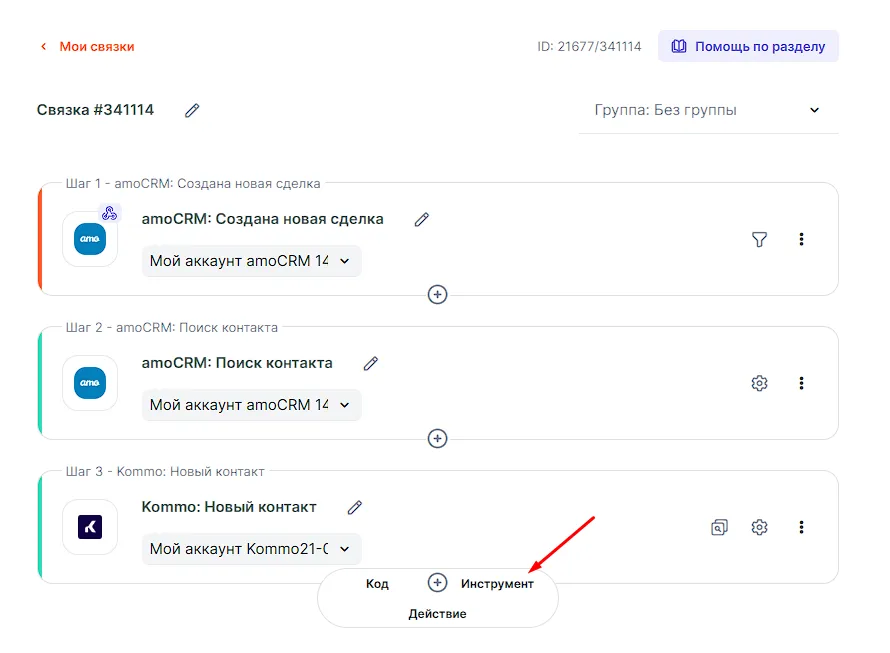Open the step 1 three-dot menu

point(801,239)
